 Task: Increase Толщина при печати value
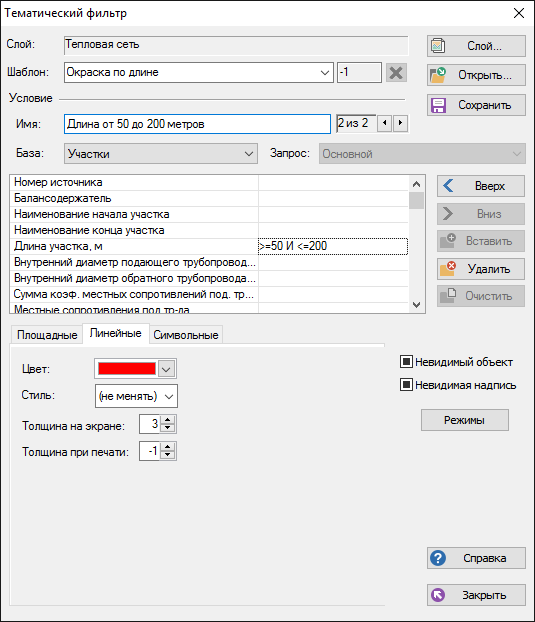click(168, 447)
